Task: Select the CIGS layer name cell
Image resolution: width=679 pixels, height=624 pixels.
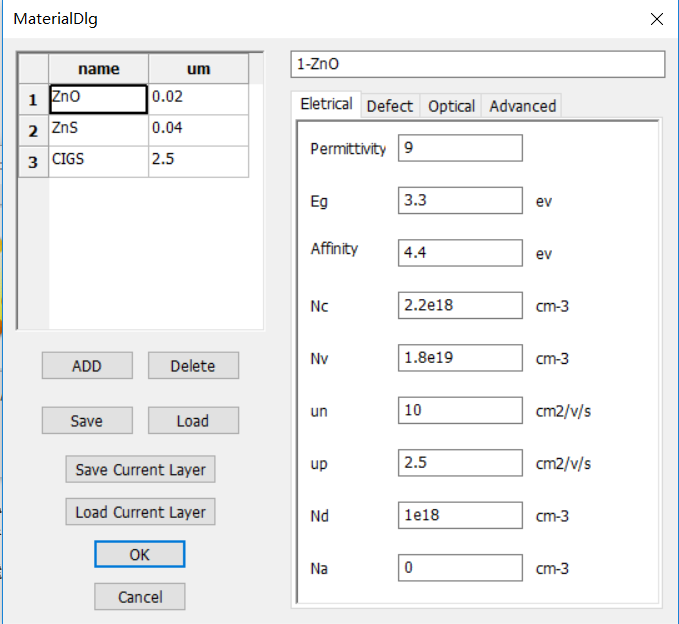Action: (x=98, y=161)
